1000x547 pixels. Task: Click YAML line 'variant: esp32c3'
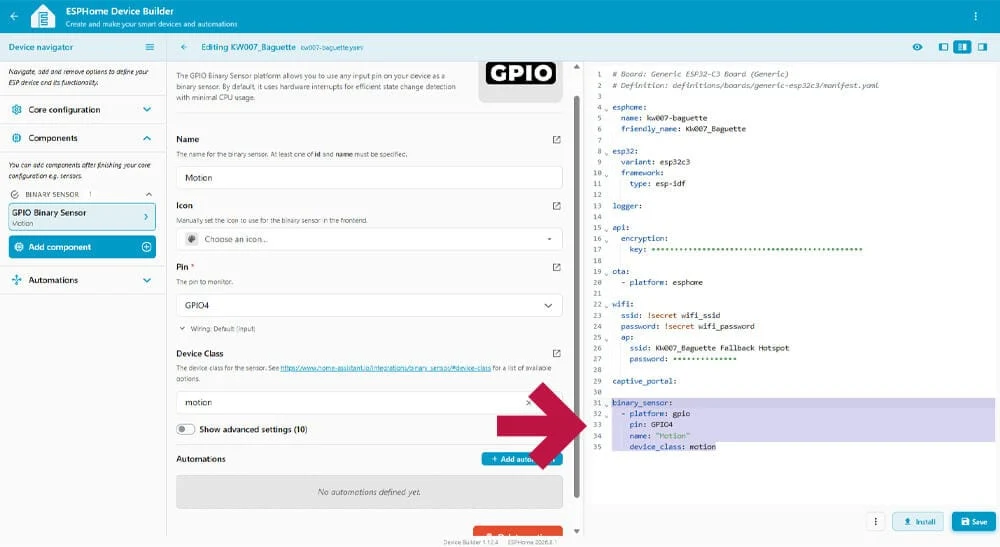tap(655, 162)
